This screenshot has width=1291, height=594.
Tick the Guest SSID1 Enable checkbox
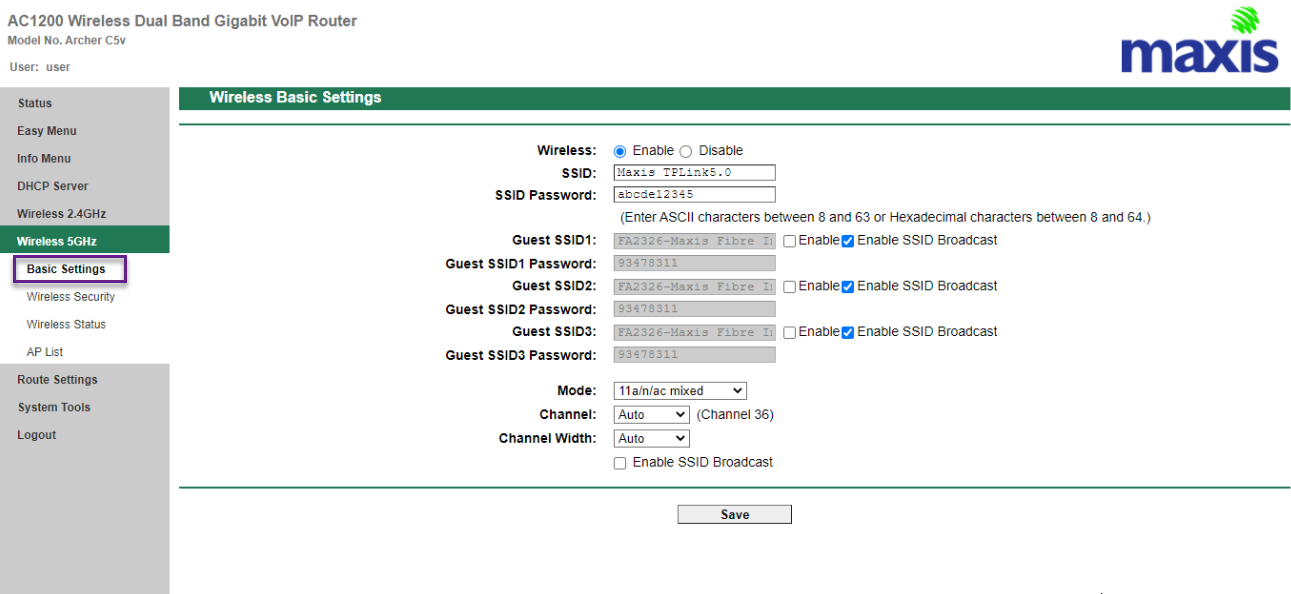point(790,241)
